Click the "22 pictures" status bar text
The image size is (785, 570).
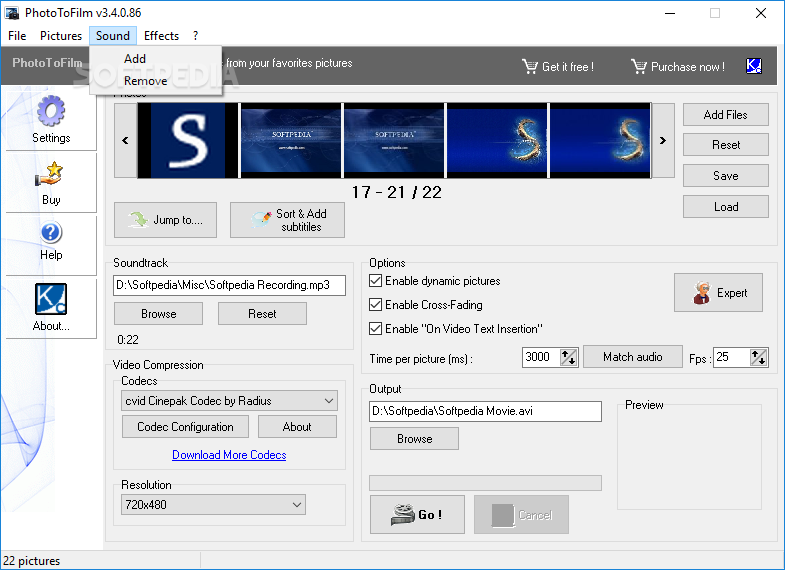coord(32,561)
